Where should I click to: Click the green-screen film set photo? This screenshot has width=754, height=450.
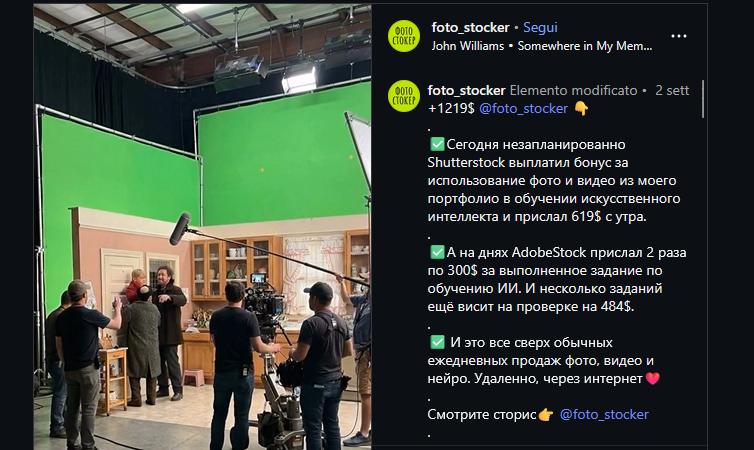(x=202, y=227)
